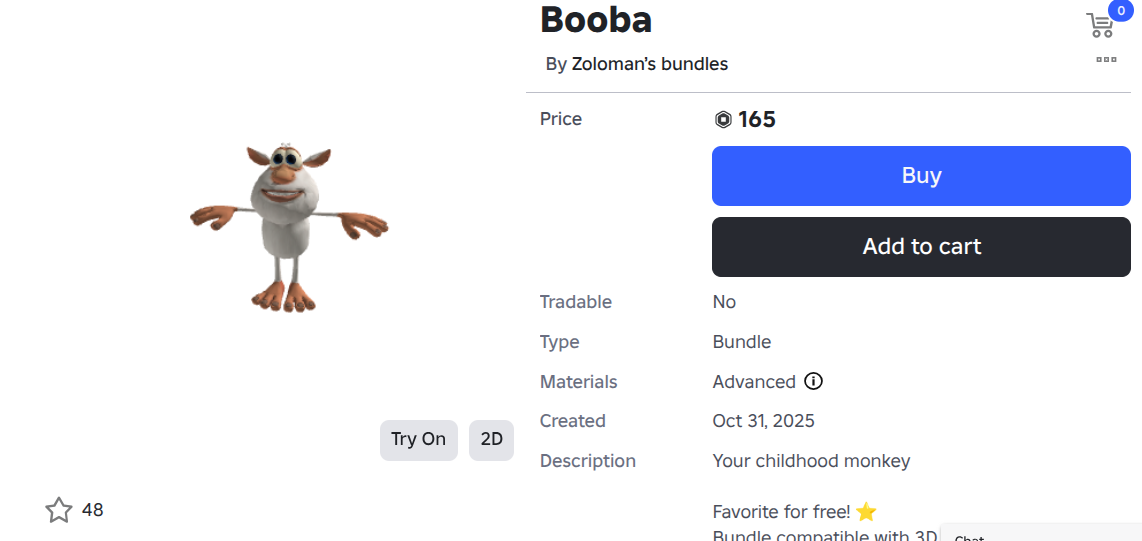Add the Booba bundle to cart
Image resolution: width=1142 pixels, height=541 pixels.
click(921, 246)
